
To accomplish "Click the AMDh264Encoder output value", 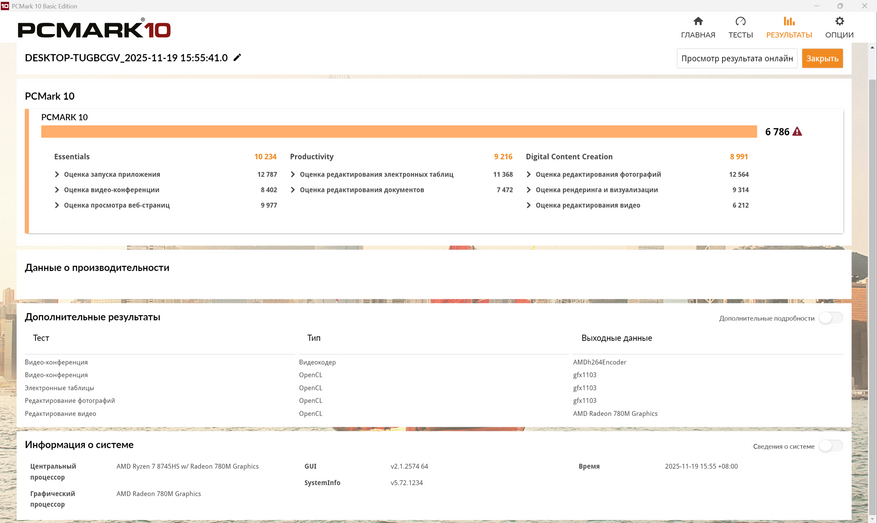I will [x=599, y=362].
